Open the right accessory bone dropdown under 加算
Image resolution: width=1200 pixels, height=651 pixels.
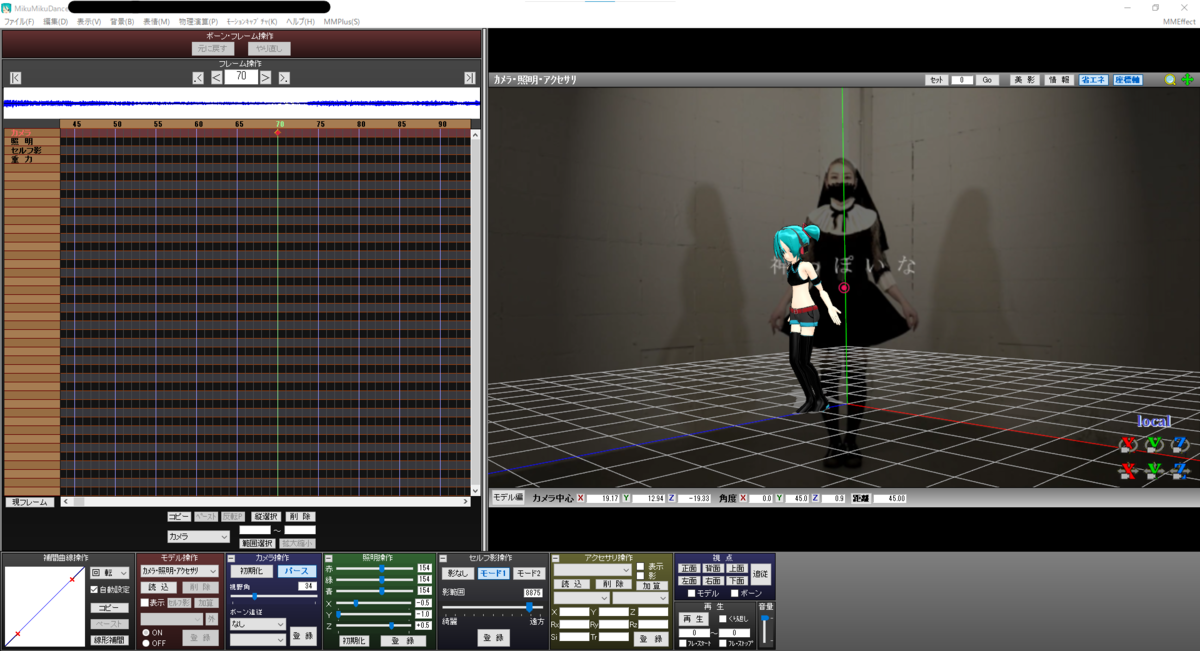pos(640,598)
